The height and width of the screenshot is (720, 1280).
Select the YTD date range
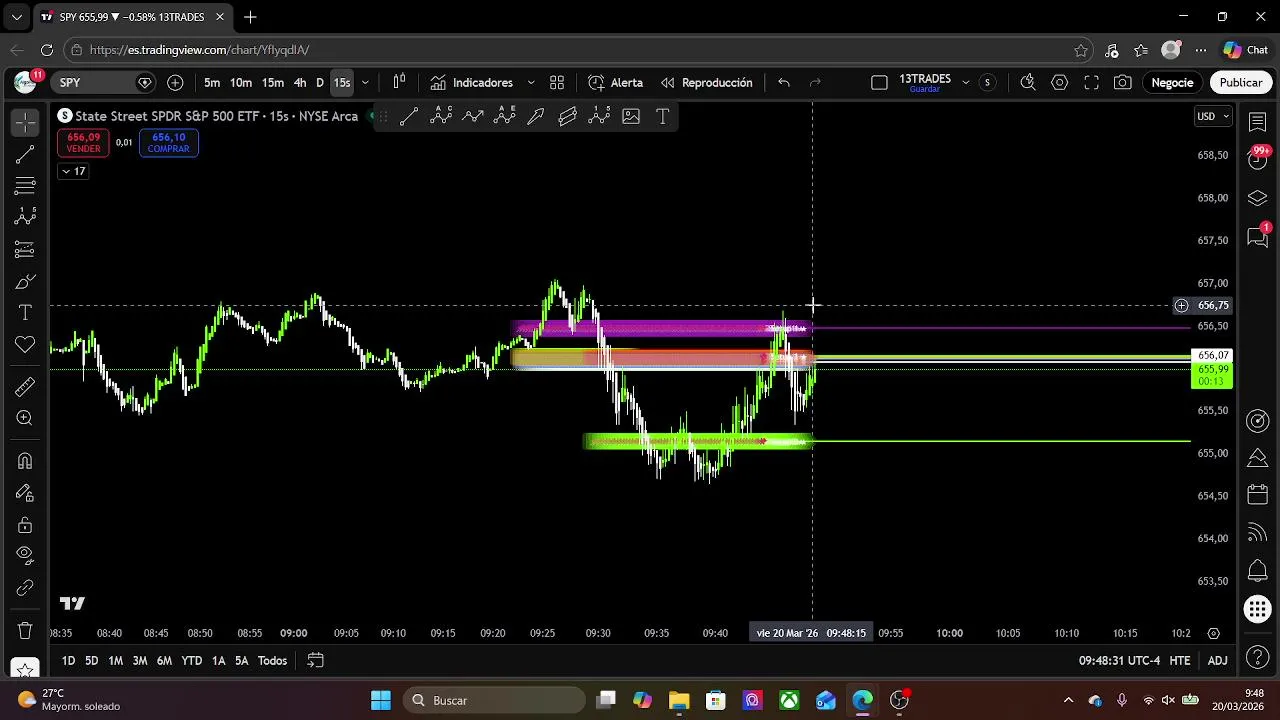[191, 661]
